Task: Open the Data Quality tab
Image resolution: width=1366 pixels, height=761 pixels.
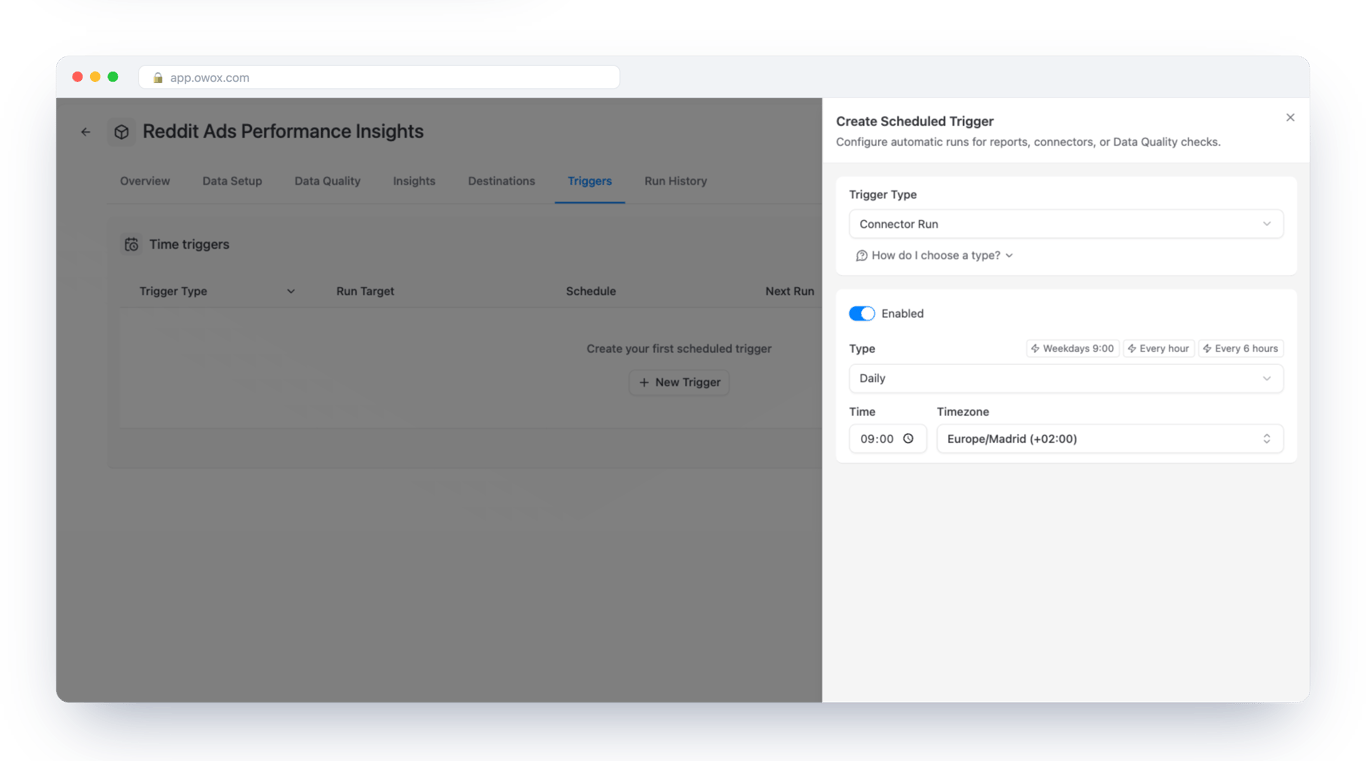Action: click(x=327, y=181)
